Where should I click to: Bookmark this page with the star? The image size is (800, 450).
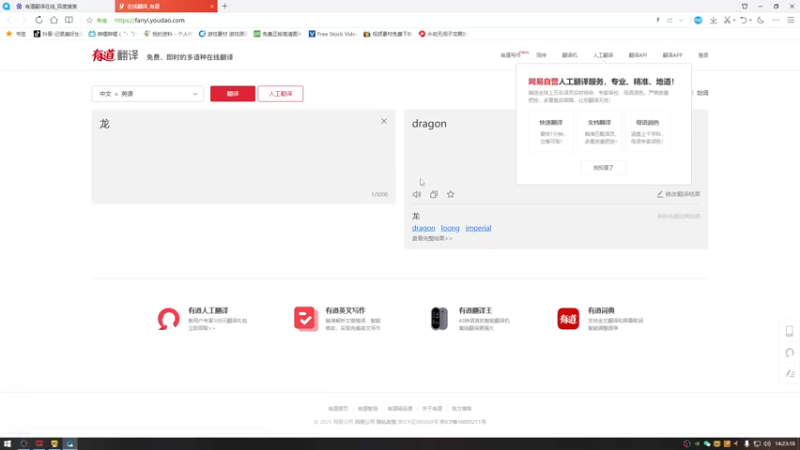pyautogui.click(x=89, y=20)
